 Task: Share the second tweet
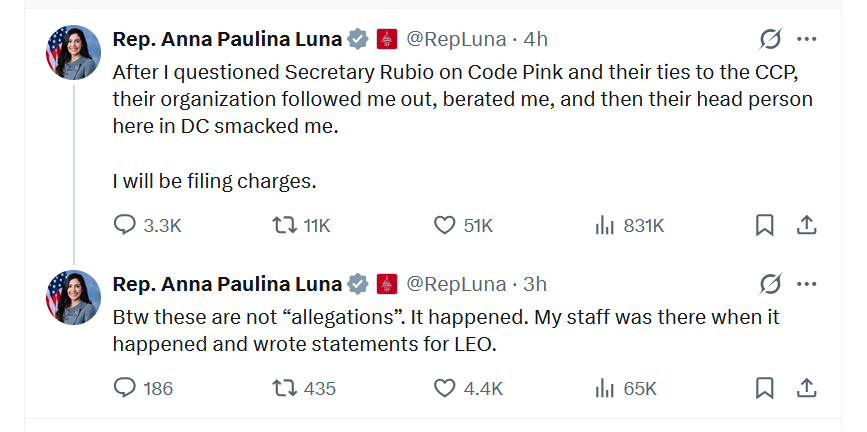pos(807,388)
